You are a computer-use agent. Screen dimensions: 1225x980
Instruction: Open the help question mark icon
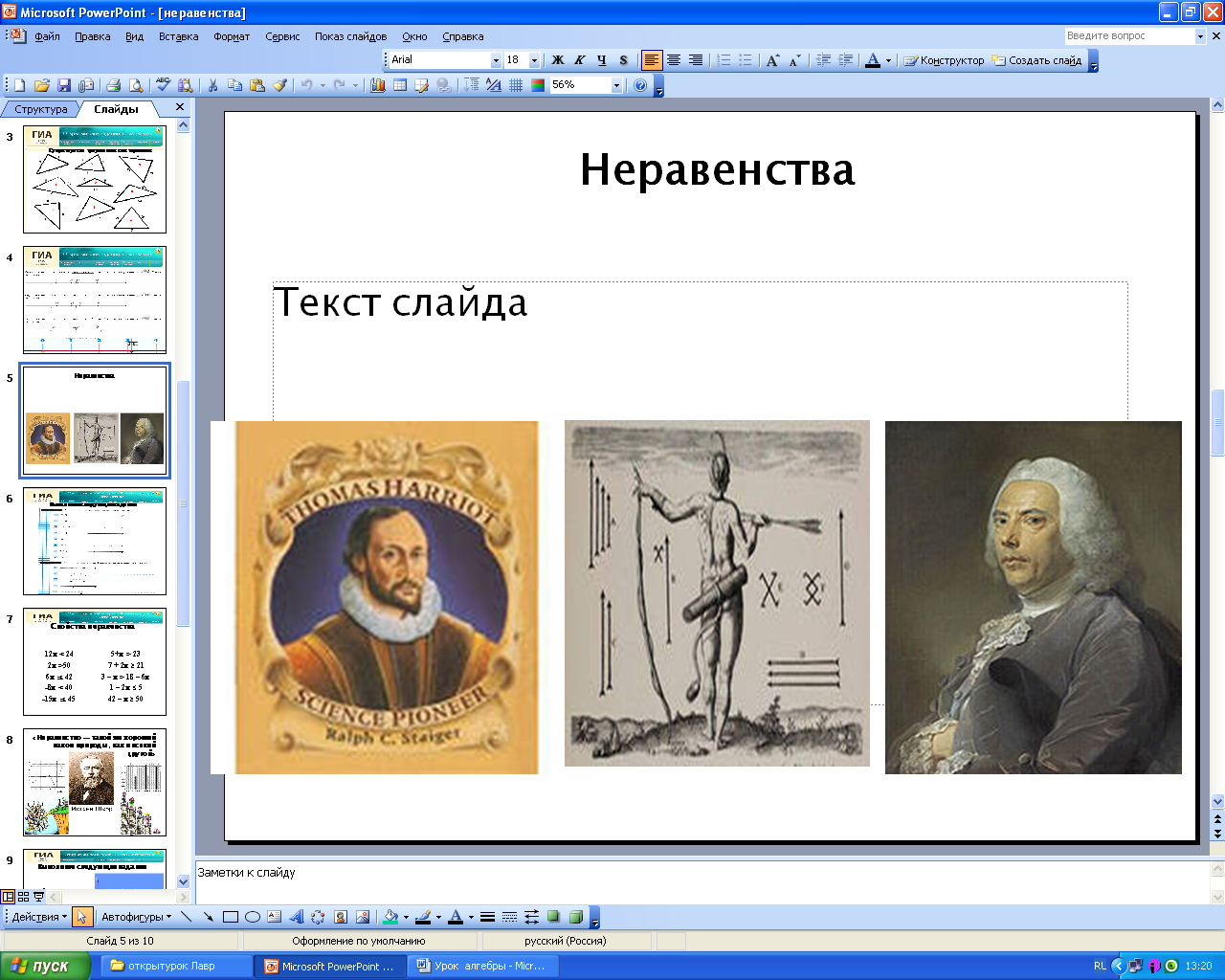click(640, 85)
